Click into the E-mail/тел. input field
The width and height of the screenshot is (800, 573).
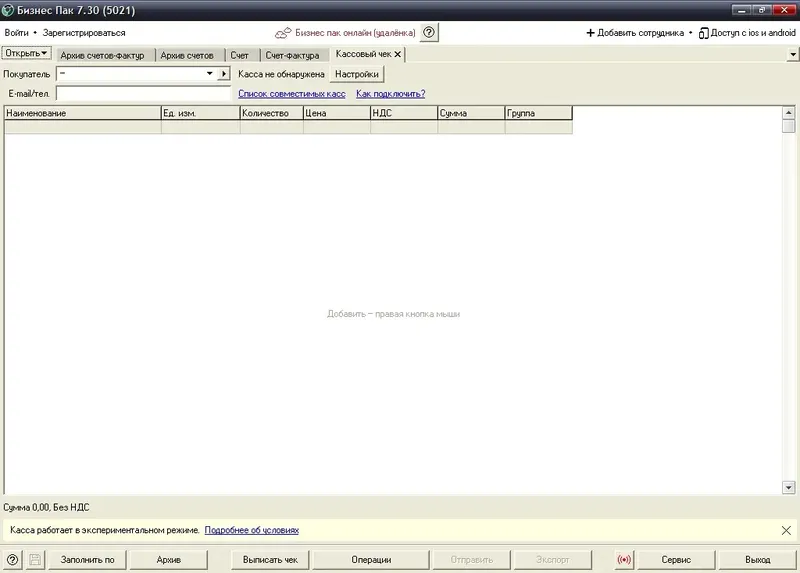pyautogui.click(x=143, y=94)
